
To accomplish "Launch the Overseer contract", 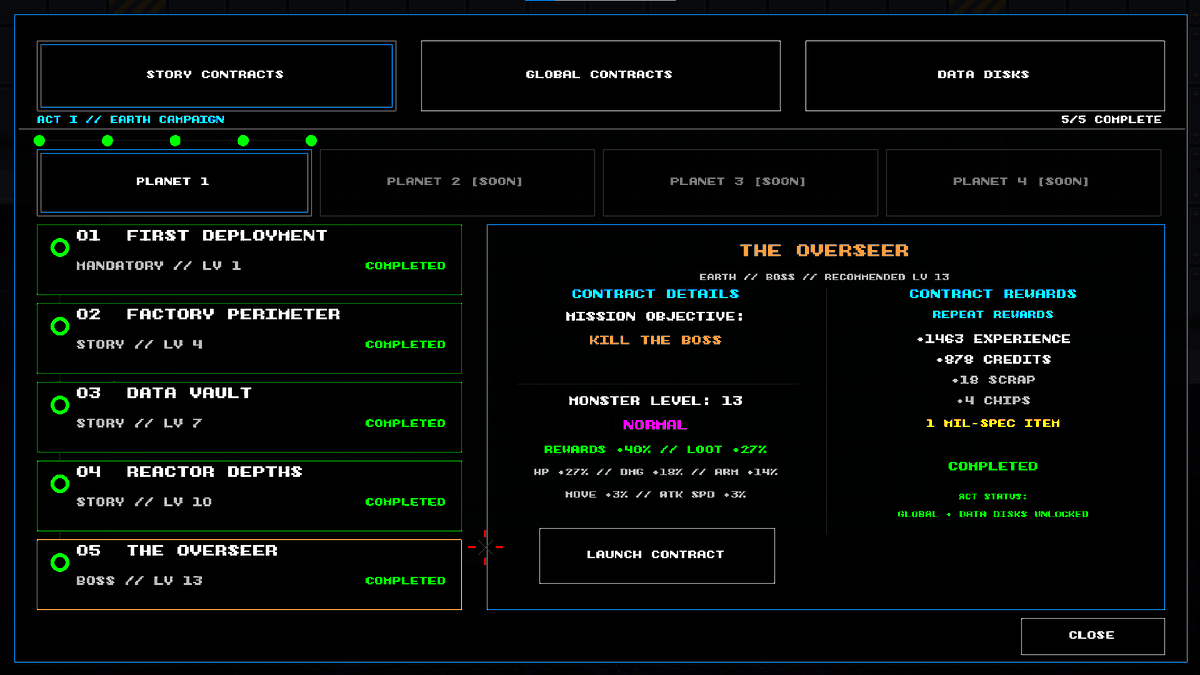I will tap(657, 555).
